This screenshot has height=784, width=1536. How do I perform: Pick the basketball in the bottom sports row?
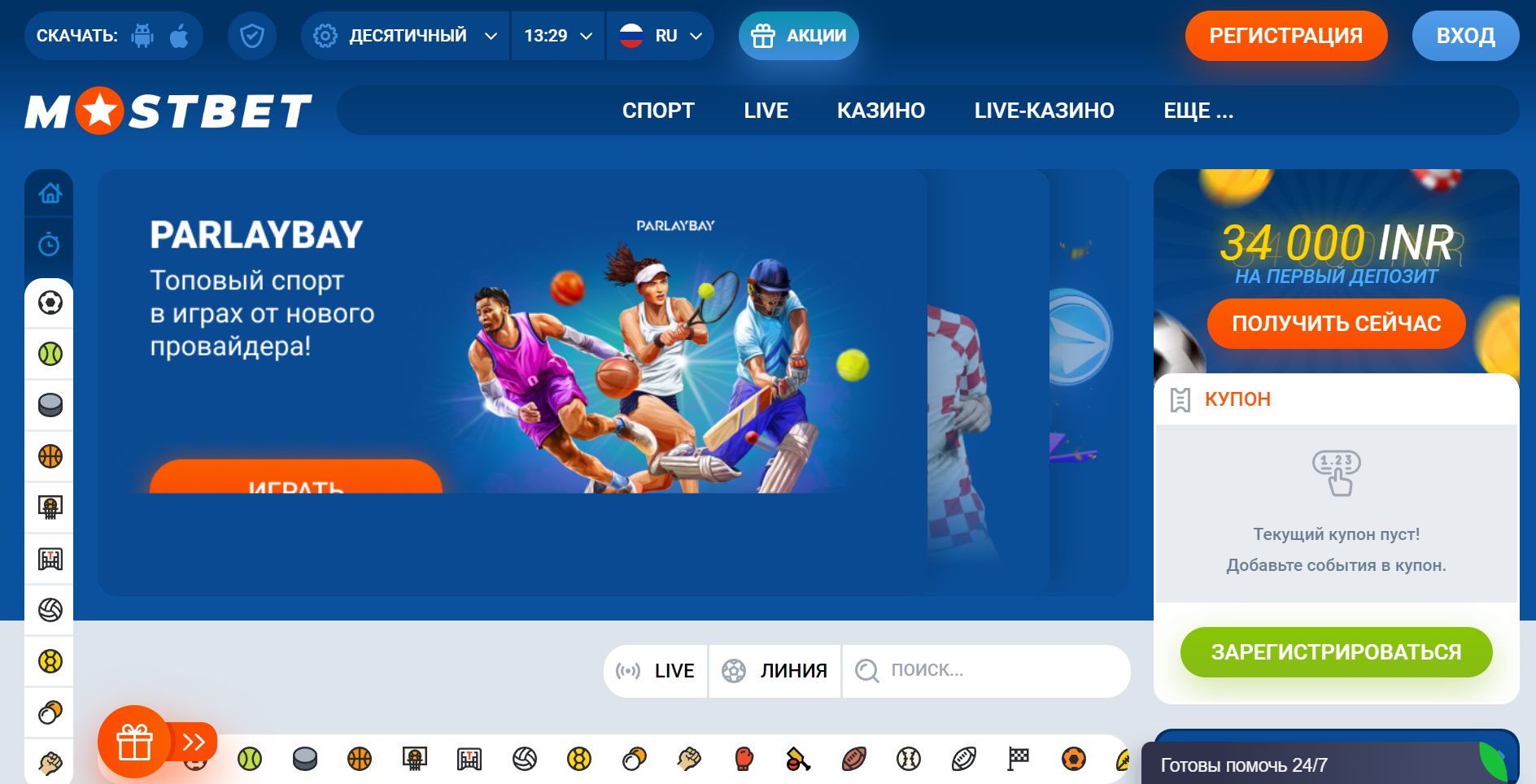pyautogui.click(x=360, y=759)
